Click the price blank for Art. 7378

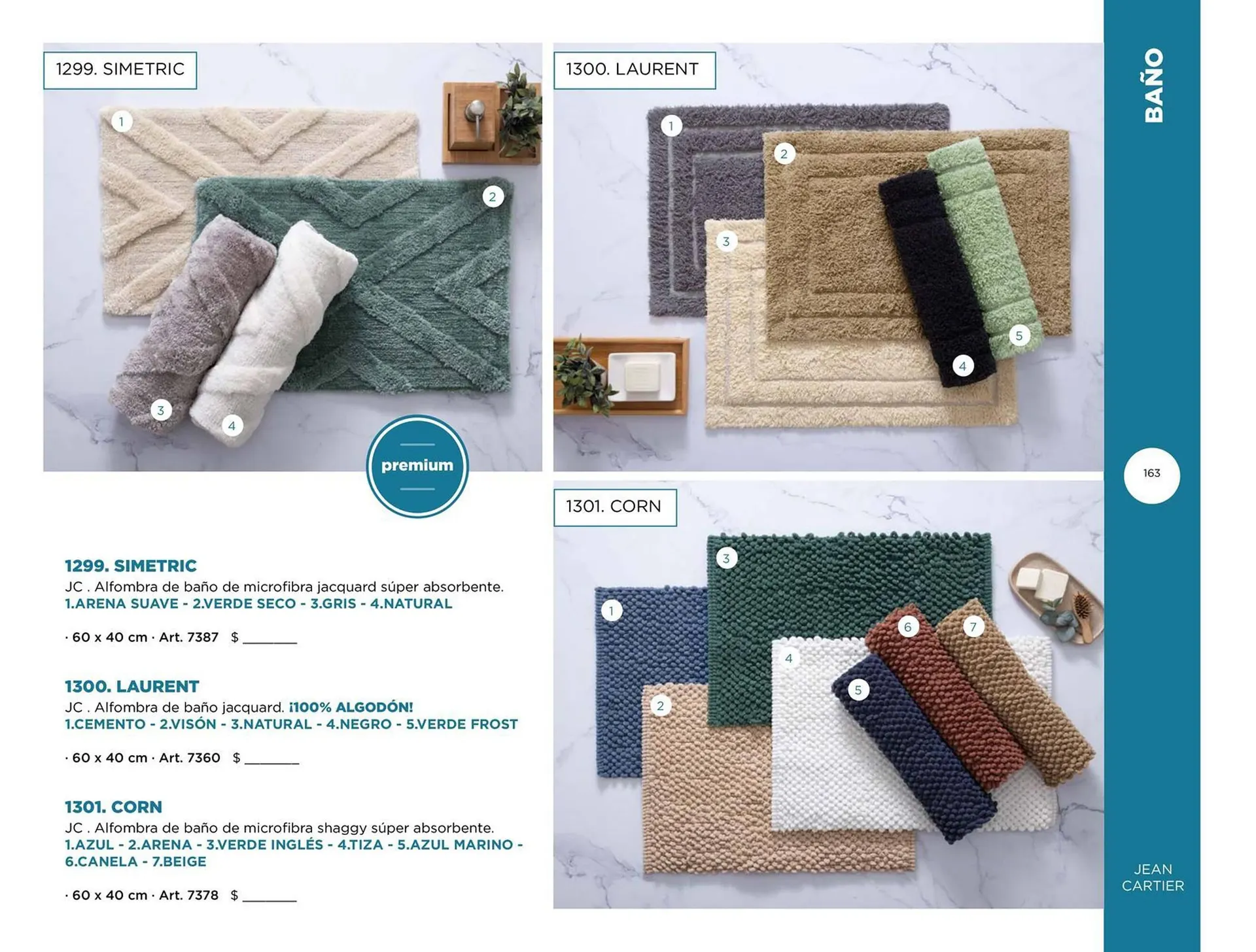(x=270, y=896)
